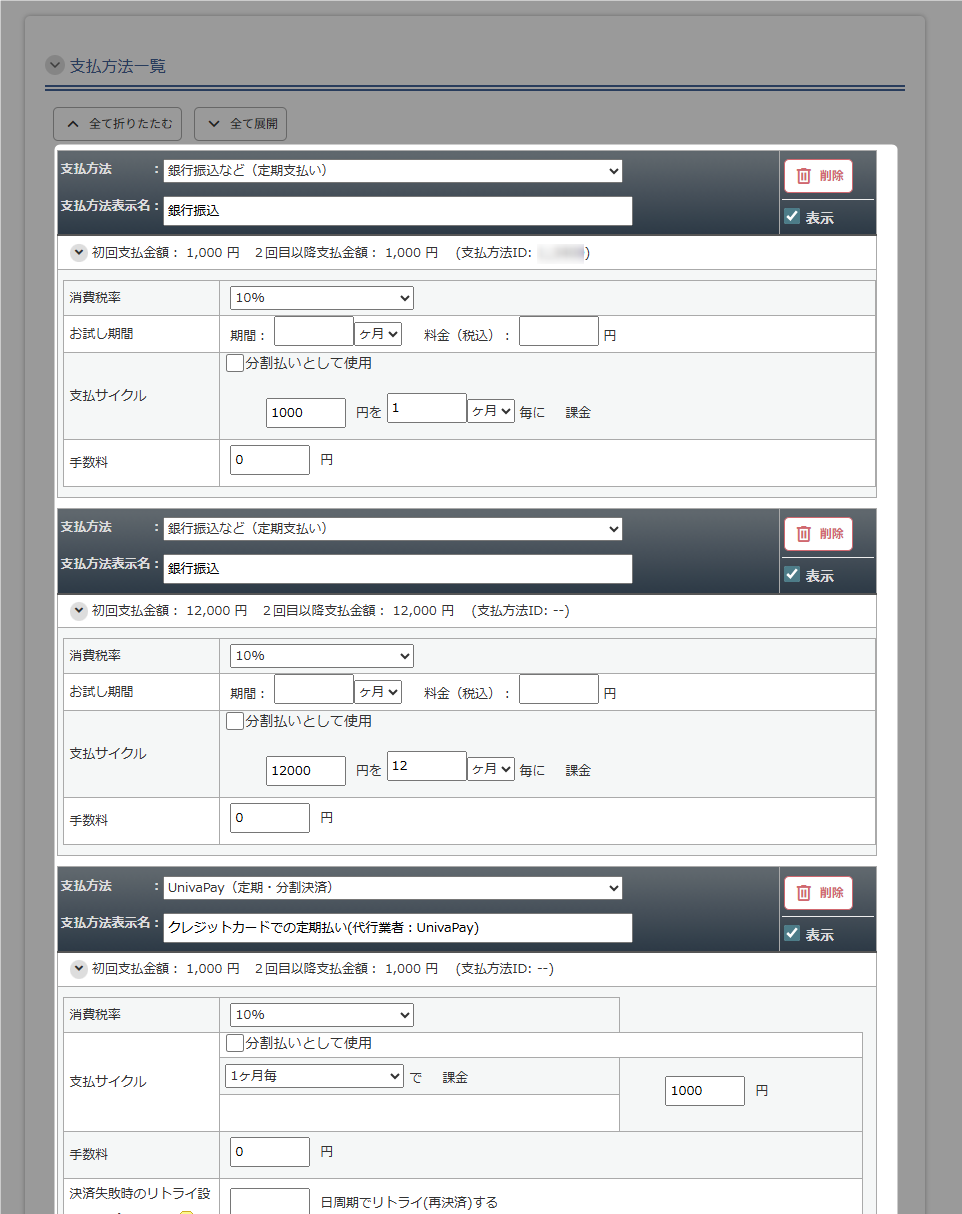Uncheck 表示 for the UnivaPay method

coord(792,934)
